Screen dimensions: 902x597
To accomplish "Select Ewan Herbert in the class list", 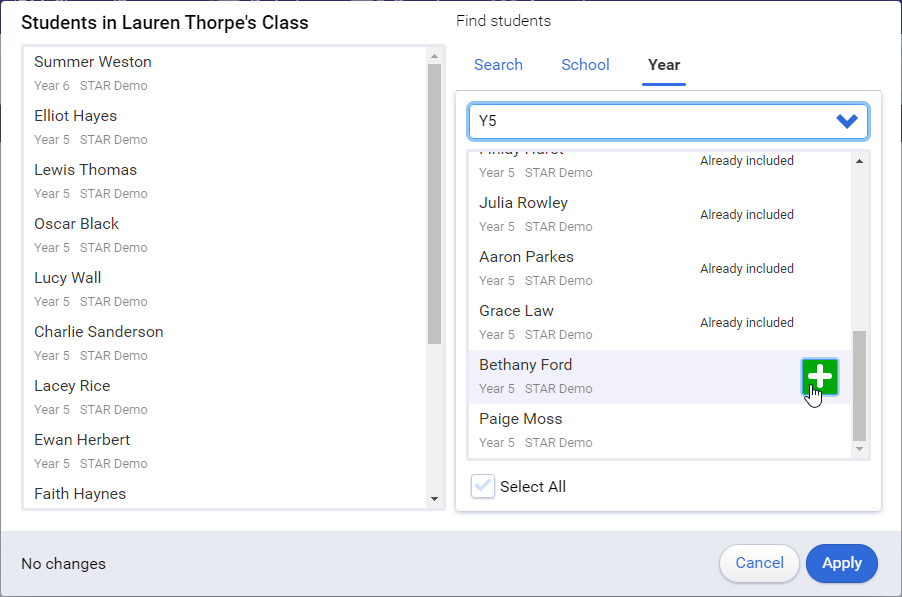I will click(x=224, y=451).
